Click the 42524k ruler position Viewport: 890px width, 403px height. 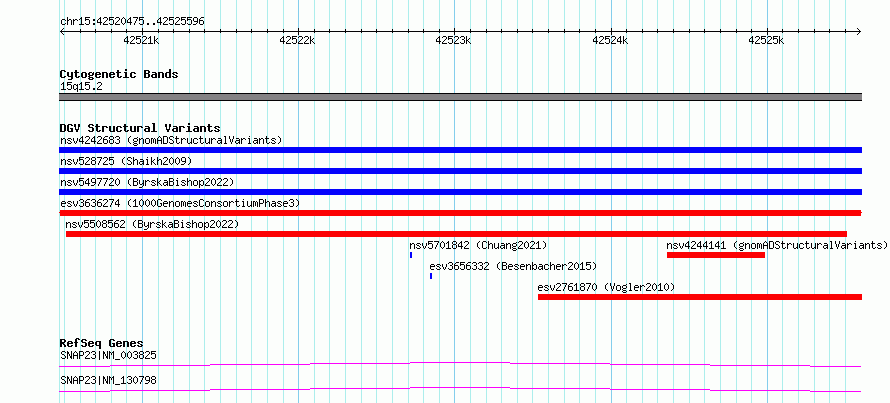[x=610, y=40]
